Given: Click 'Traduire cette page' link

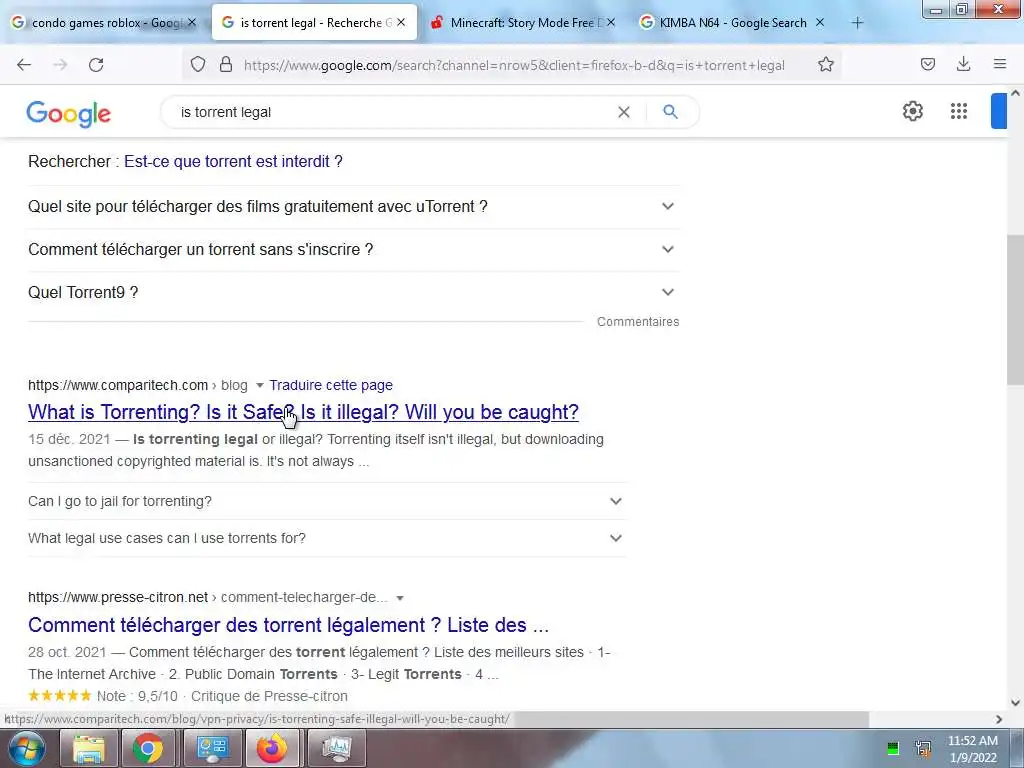Looking at the screenshot, I should click(331, 385).
